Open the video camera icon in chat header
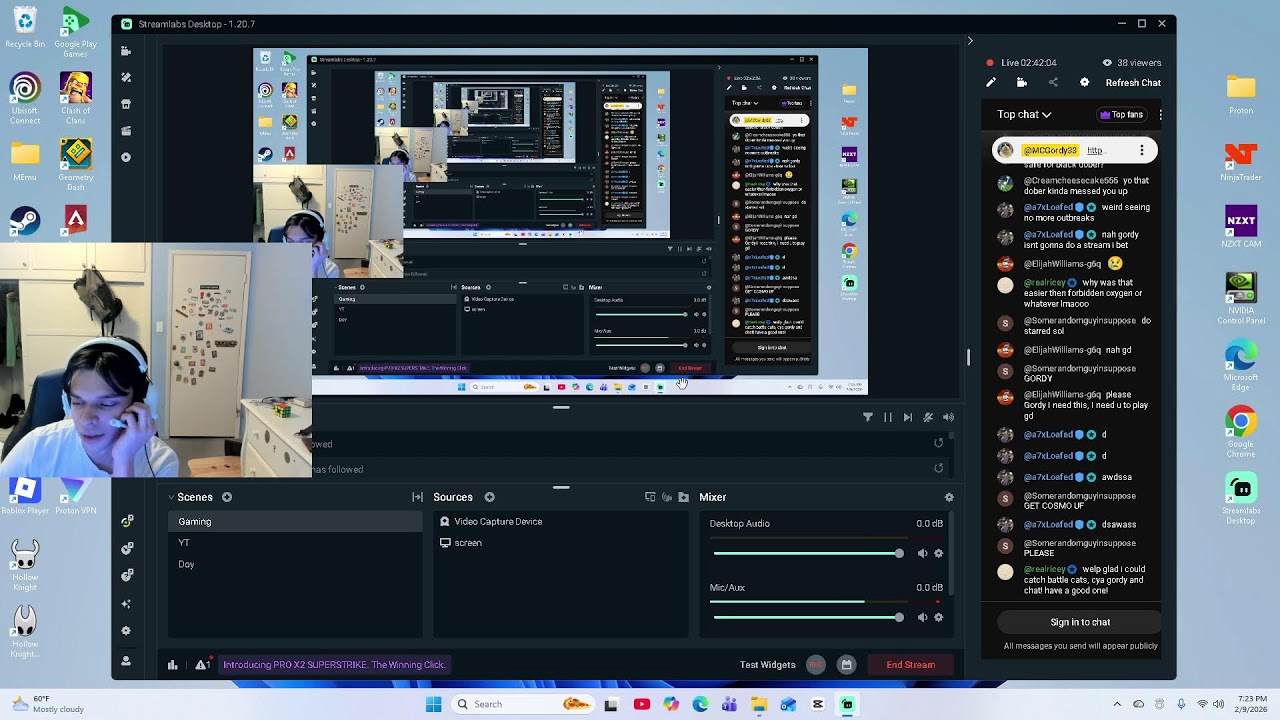Screen dimensions: 1280x720 click(1021, 83)
